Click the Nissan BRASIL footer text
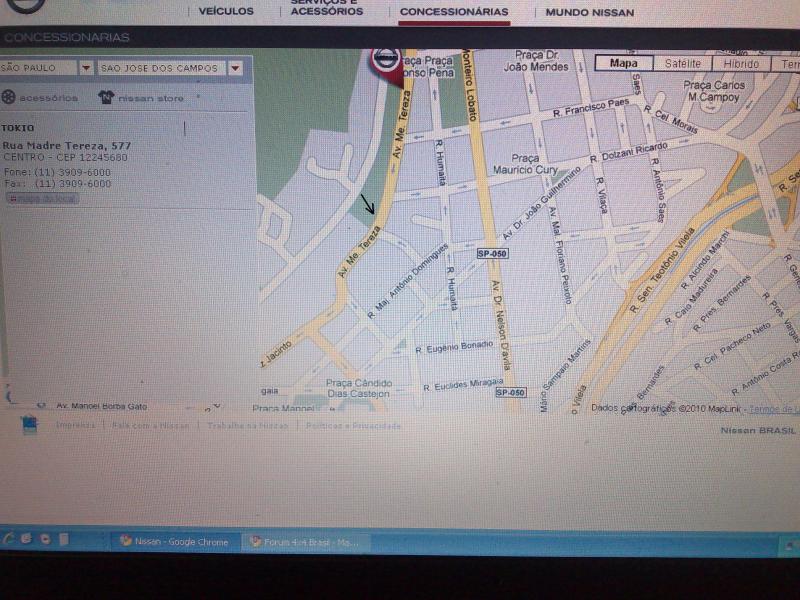 pos(758,431)
